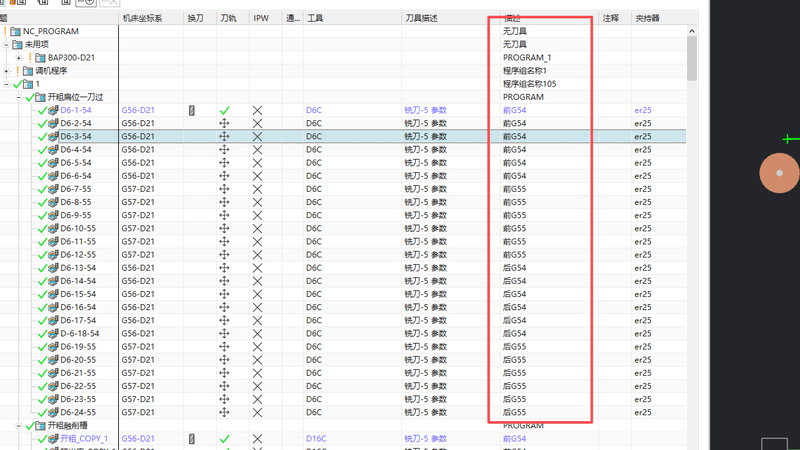The height and width of the screenshot is (450, 800).
Task: Click IPW cross icon in D6-5-54 row
Action: tap(258, 163)
